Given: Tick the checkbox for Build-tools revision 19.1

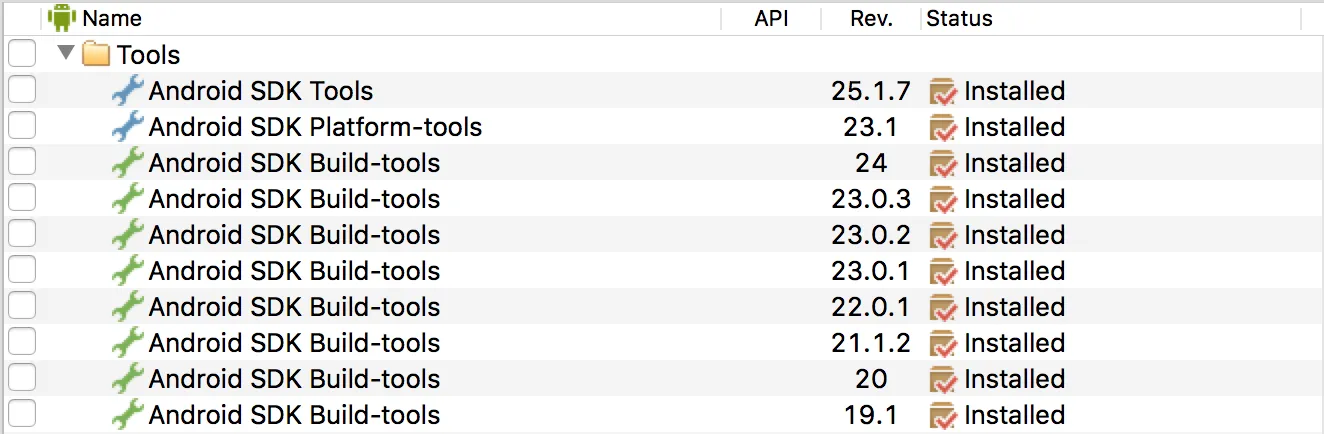Looking at the screenshot, I should point(22,414).
